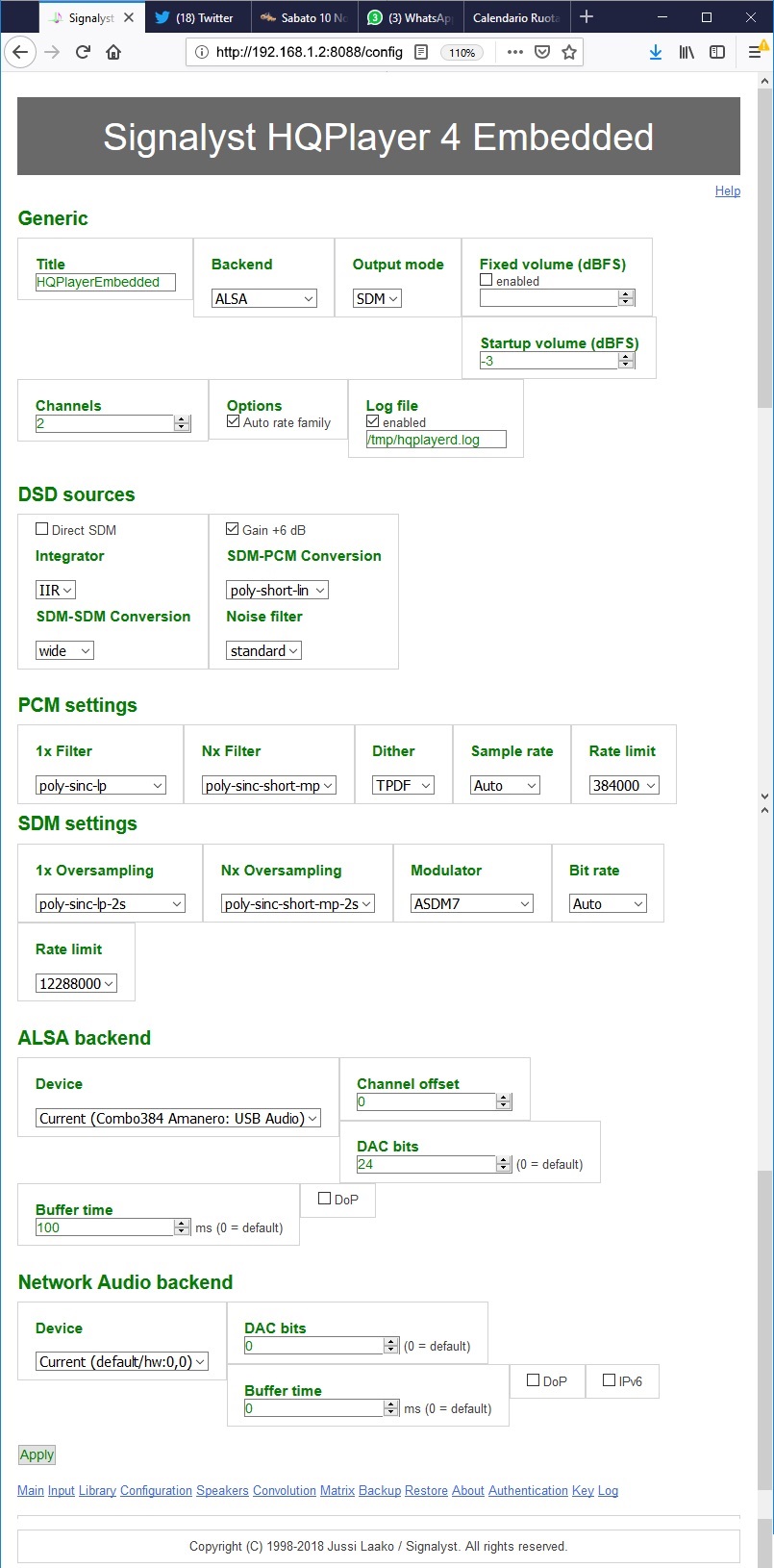774x1568 pixels.
Task: Switch to the WhatsApp browser tab
Action: [x=411, y=17]
